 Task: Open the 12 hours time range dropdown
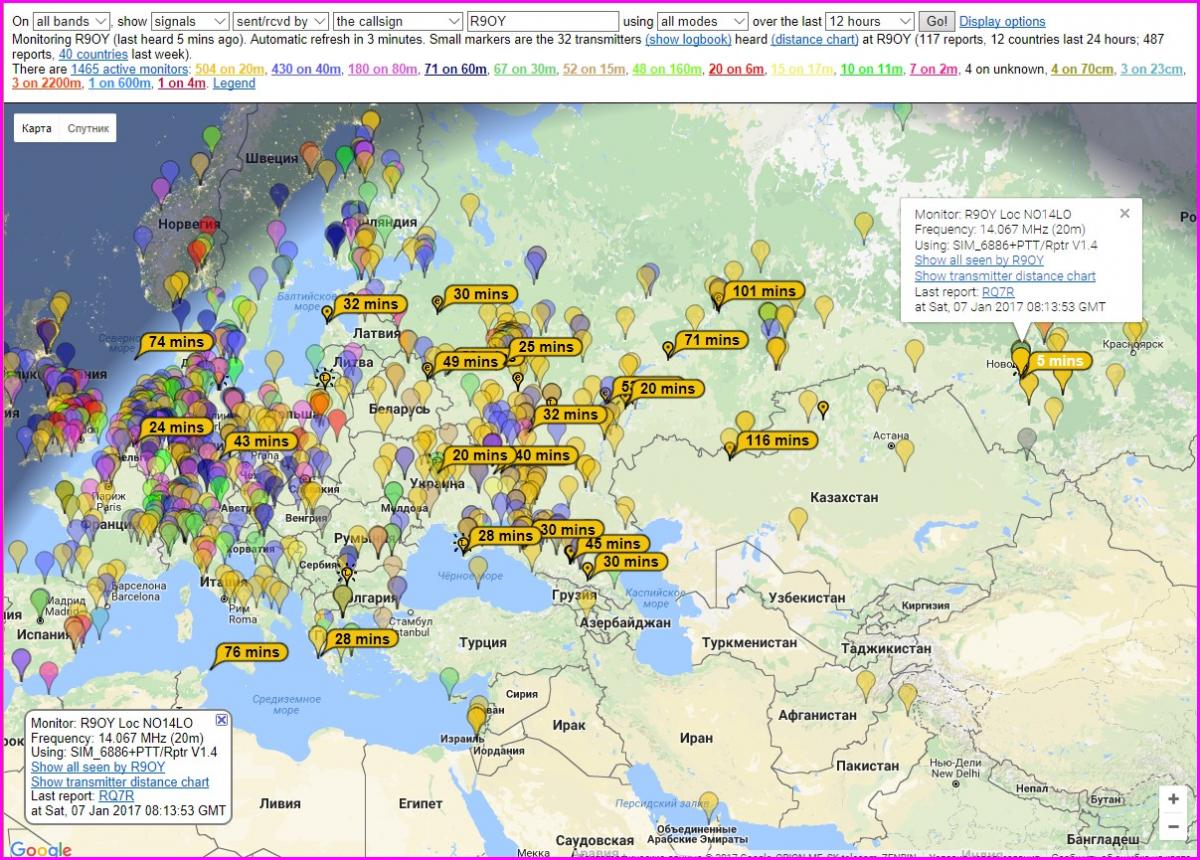tap(870, 21)
